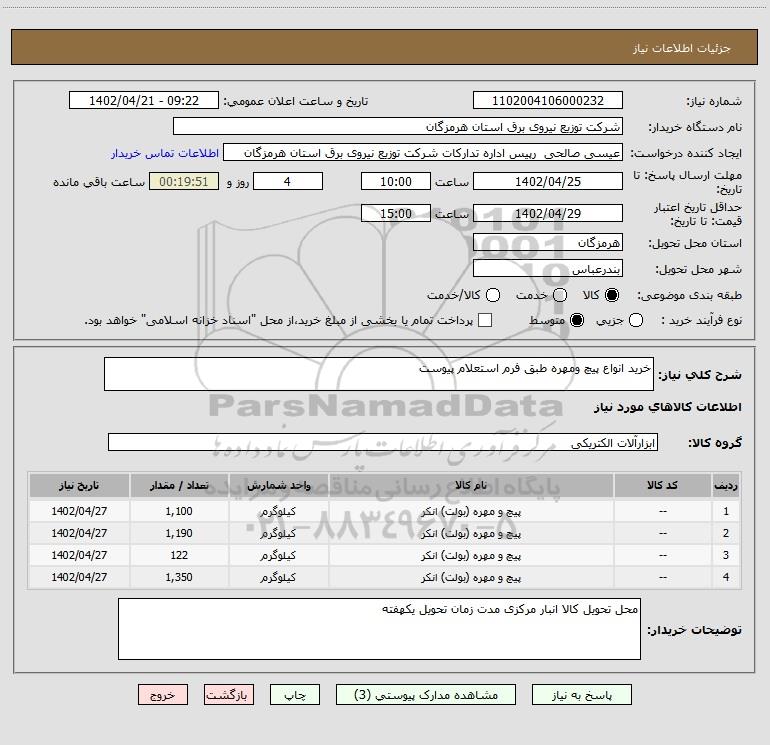This screenshot has height=745, width=770.
Task: Select the جزیی purchase type radio
Action: pyautogui.click(x=635, y=321)
